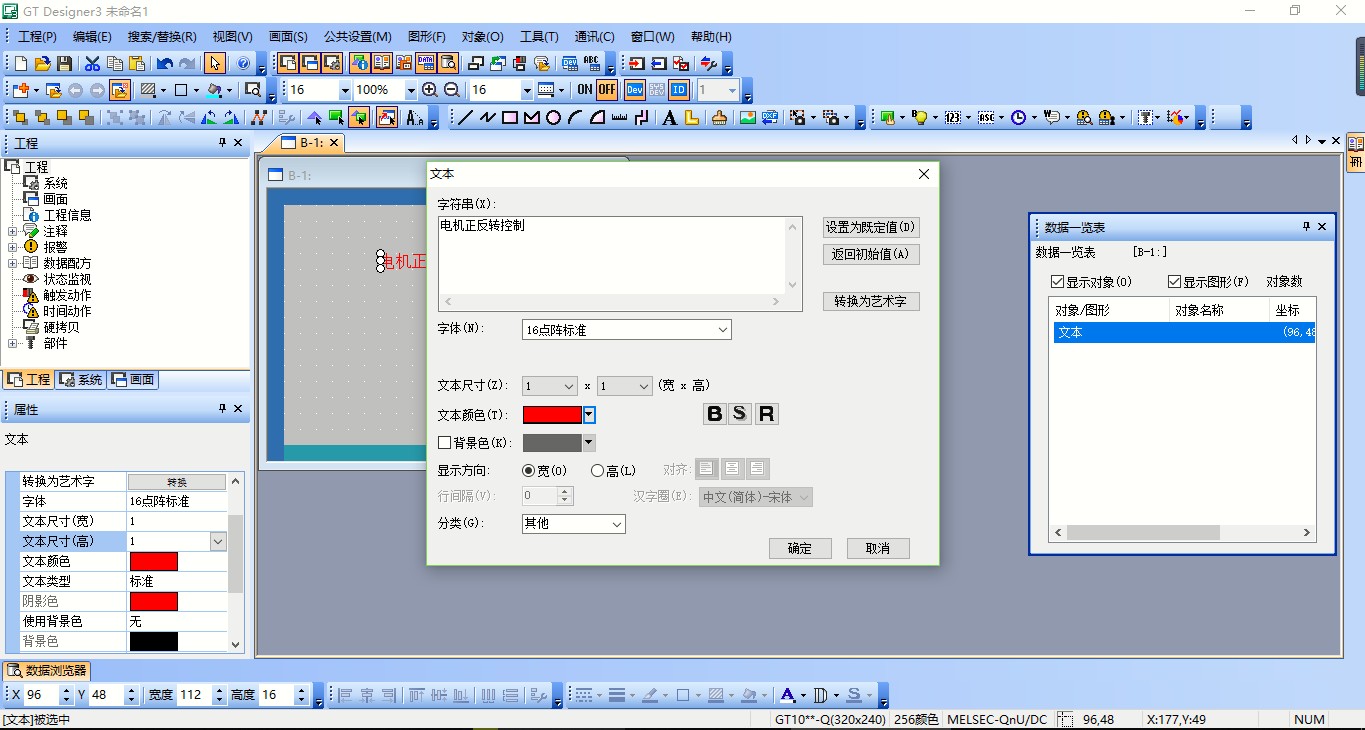Expand the 数据配方 tree node
Image resolution: width=1365 pixels, height=730 pixels.
click(13, 263)
